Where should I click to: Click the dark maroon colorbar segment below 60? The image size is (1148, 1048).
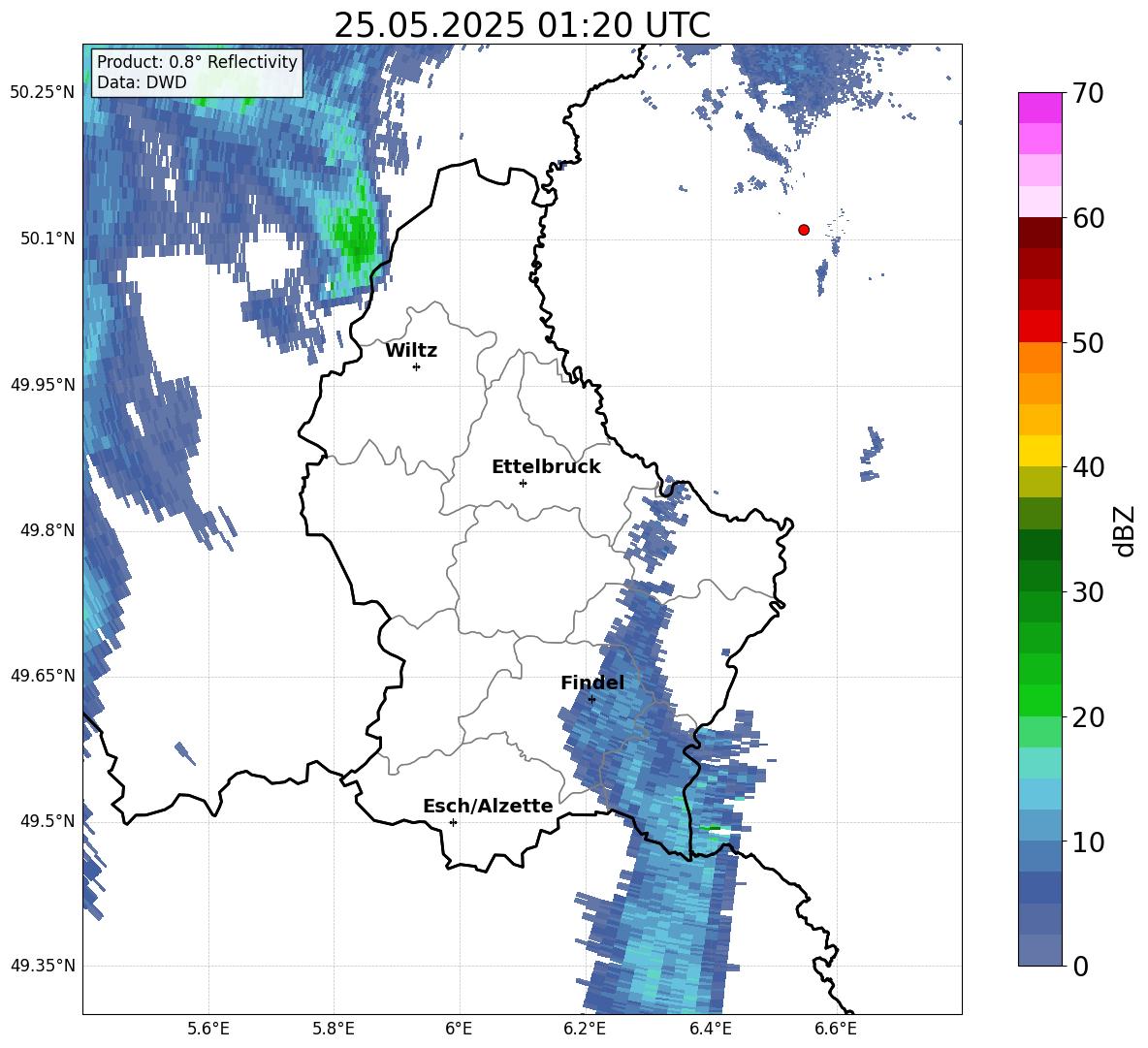(x=1039, y=234)
